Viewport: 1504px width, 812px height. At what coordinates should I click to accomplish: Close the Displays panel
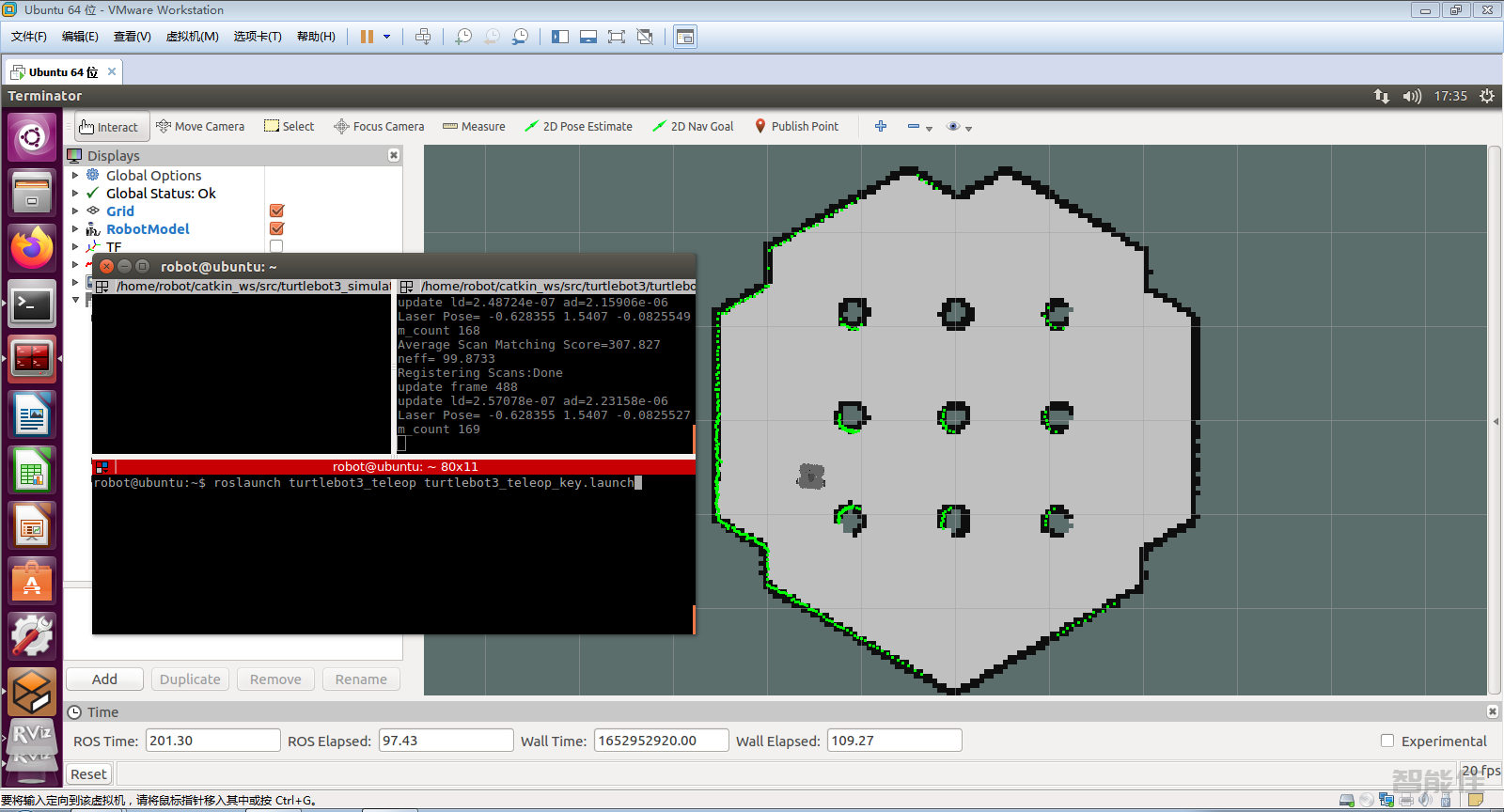(394, 155)
